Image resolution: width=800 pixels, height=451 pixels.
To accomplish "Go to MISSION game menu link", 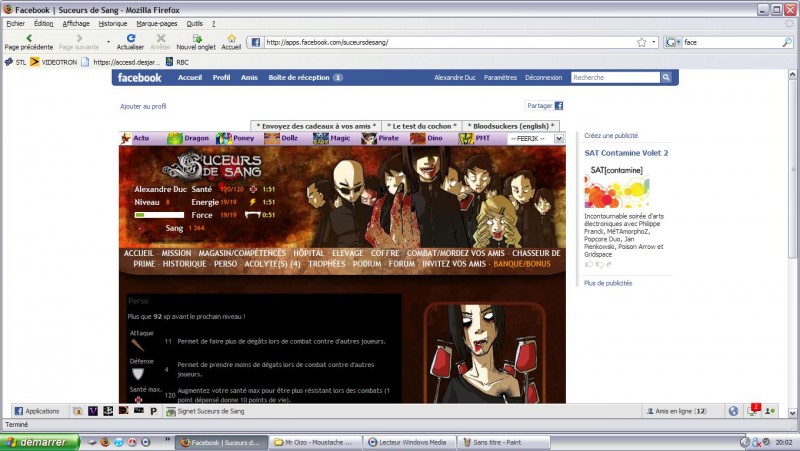I will [176, 253].
